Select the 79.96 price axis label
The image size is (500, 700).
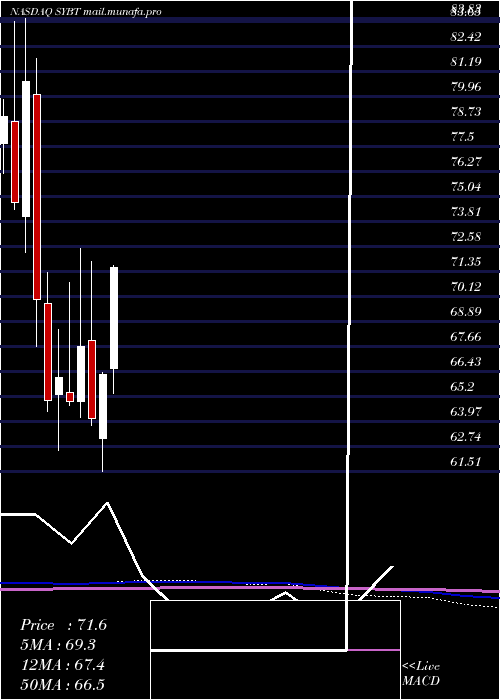coord(466,87)
